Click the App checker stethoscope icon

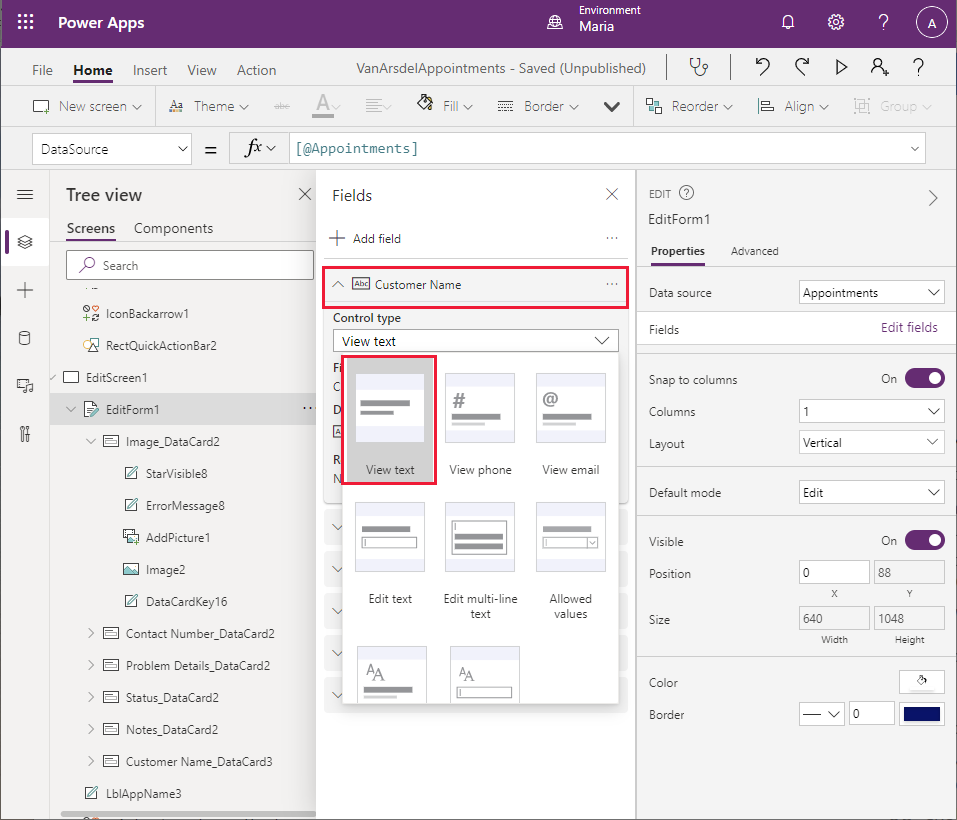click(x=699, y=68)
